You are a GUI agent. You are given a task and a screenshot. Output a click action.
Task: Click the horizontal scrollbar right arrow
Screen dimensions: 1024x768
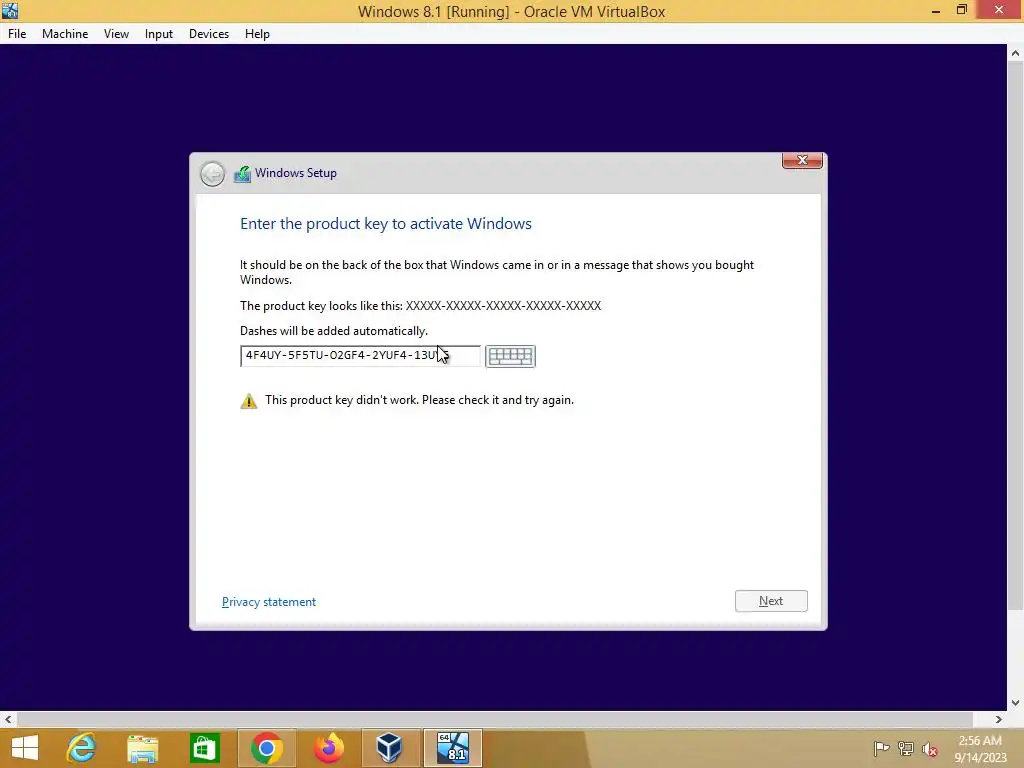click(x=999, y=719)
